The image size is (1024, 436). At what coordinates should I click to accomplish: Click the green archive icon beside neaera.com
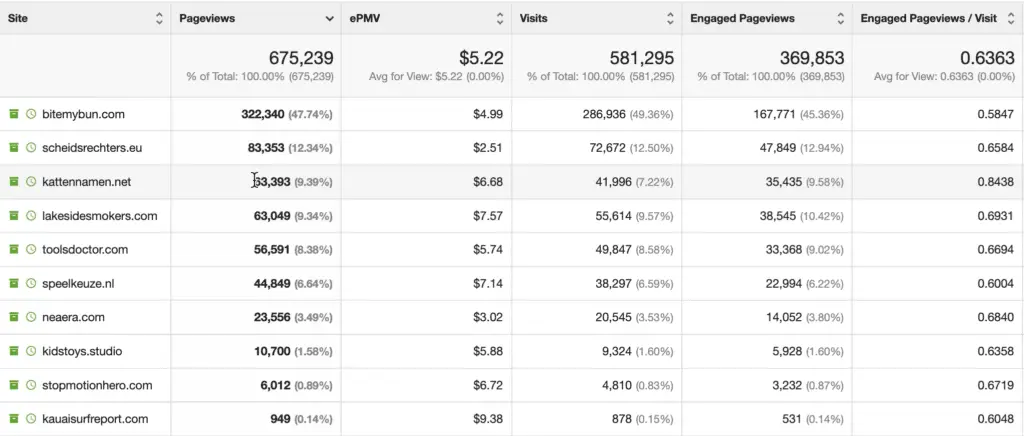click(14, 317)
